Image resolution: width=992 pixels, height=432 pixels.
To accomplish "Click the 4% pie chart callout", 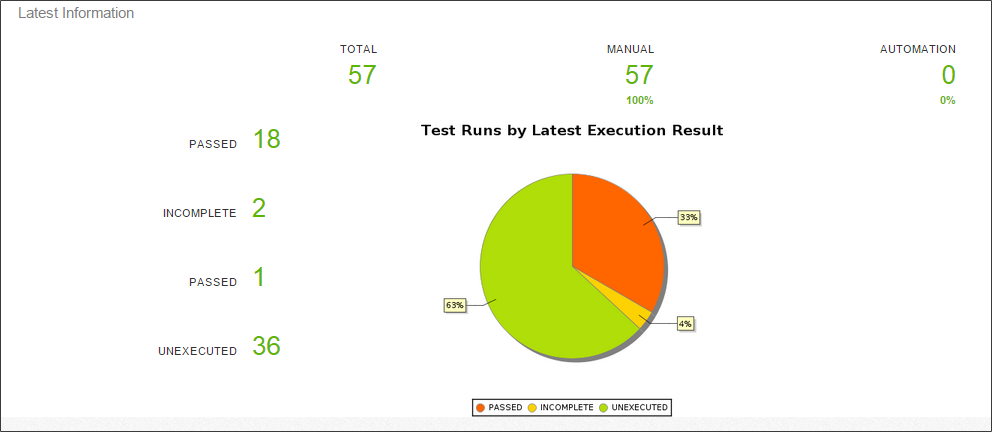I will 685,323.
